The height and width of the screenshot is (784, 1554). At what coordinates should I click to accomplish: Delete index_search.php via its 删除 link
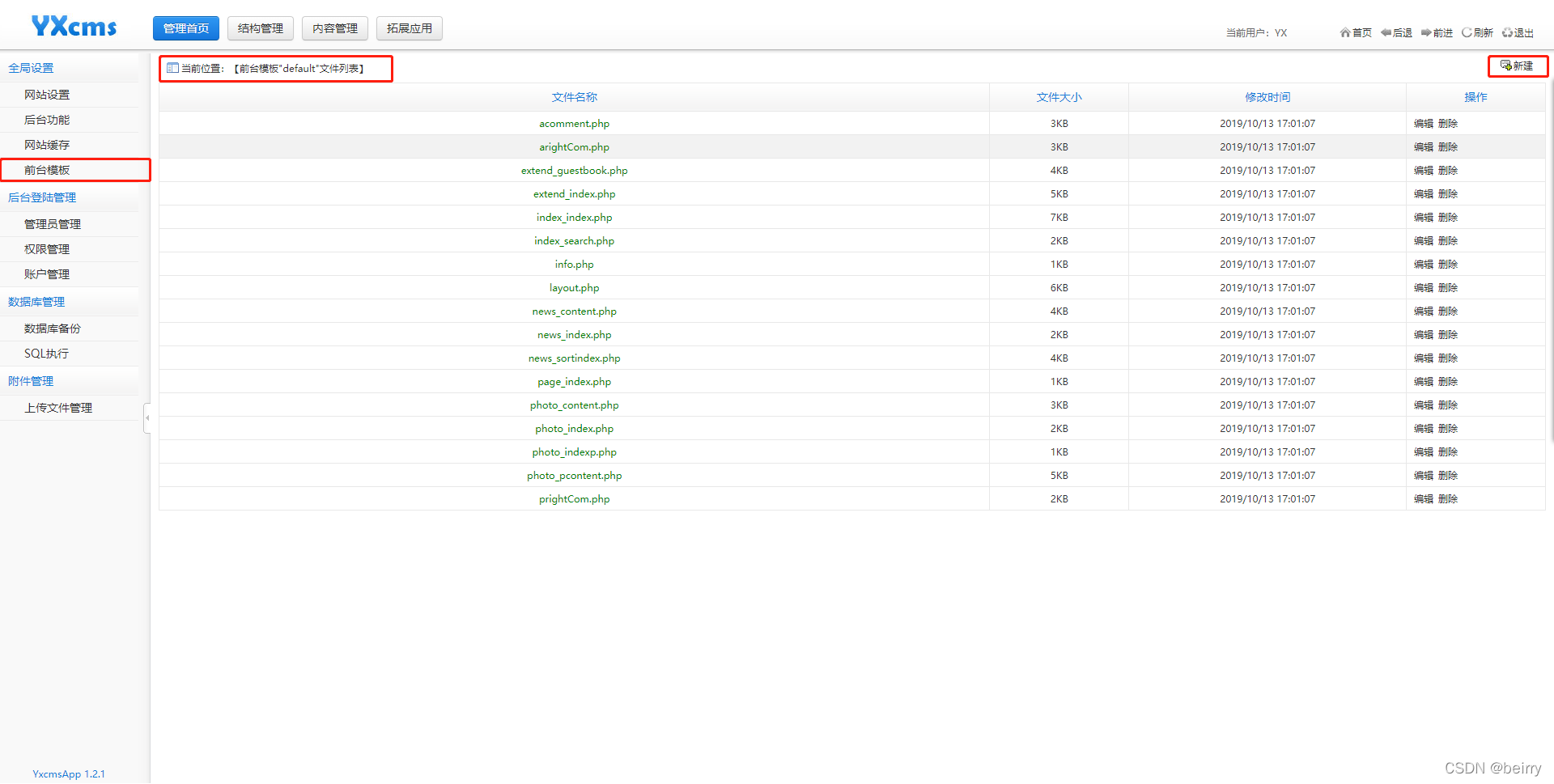tap(1448, 241)
